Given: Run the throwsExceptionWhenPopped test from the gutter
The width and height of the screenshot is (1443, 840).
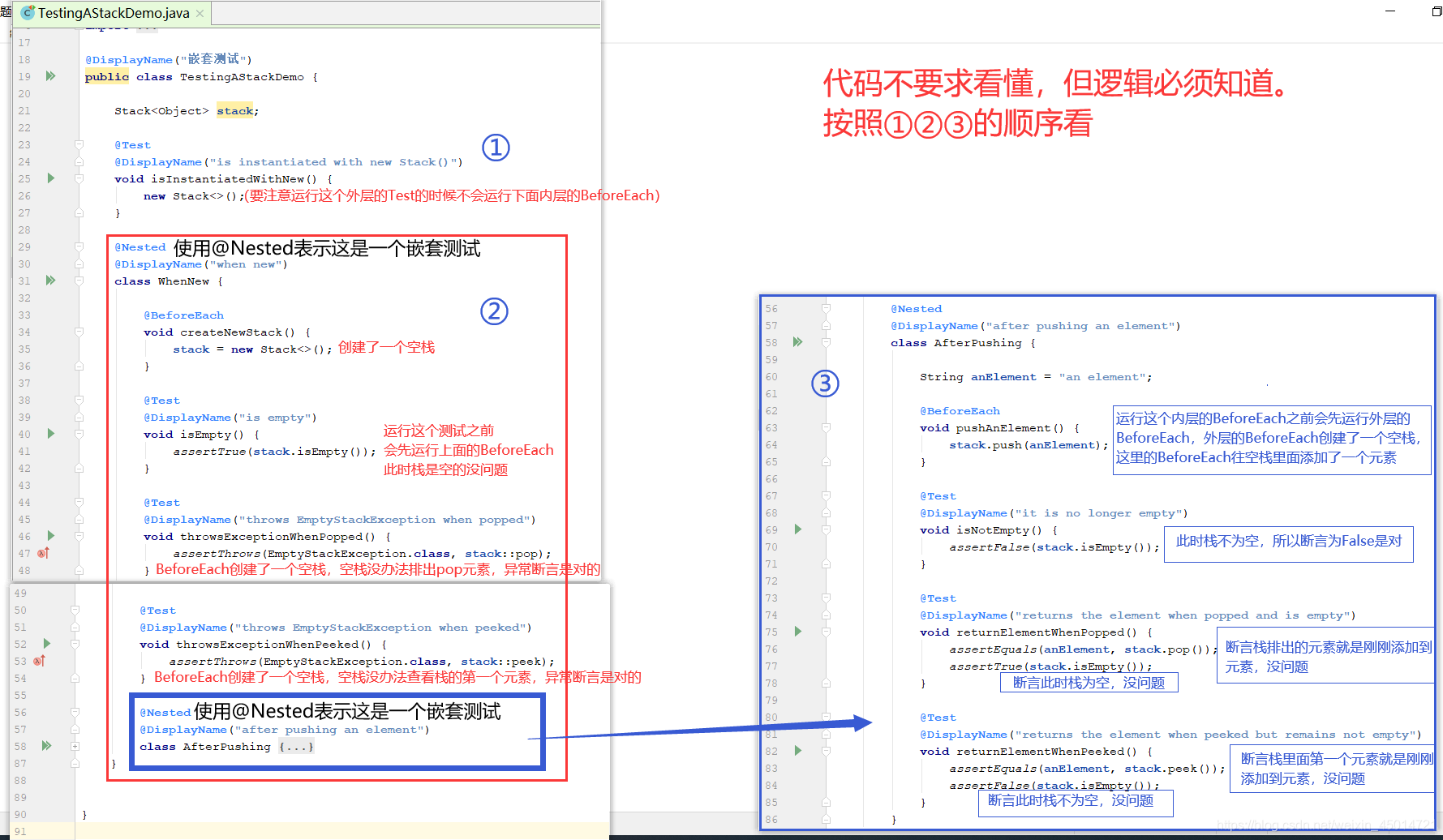Looking at the screenshot, I should click(x=50, y=536).
